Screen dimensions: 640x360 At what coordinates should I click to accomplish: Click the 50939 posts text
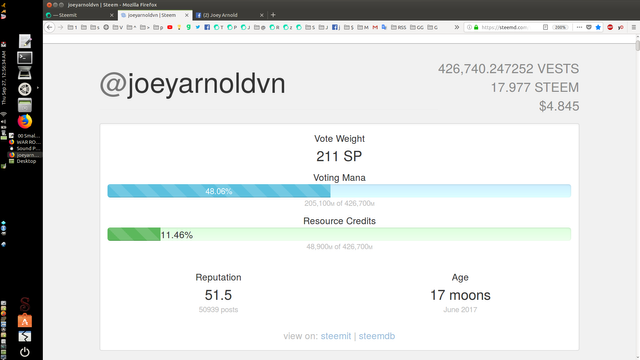pos(218,310)
